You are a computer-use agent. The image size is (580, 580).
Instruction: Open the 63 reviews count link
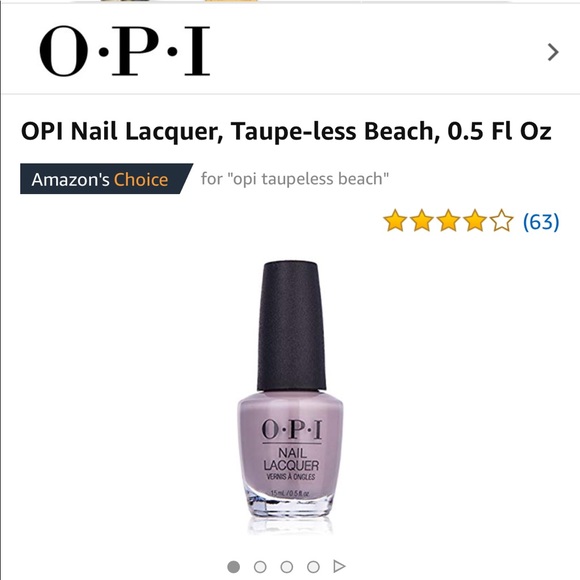(541, 222)
